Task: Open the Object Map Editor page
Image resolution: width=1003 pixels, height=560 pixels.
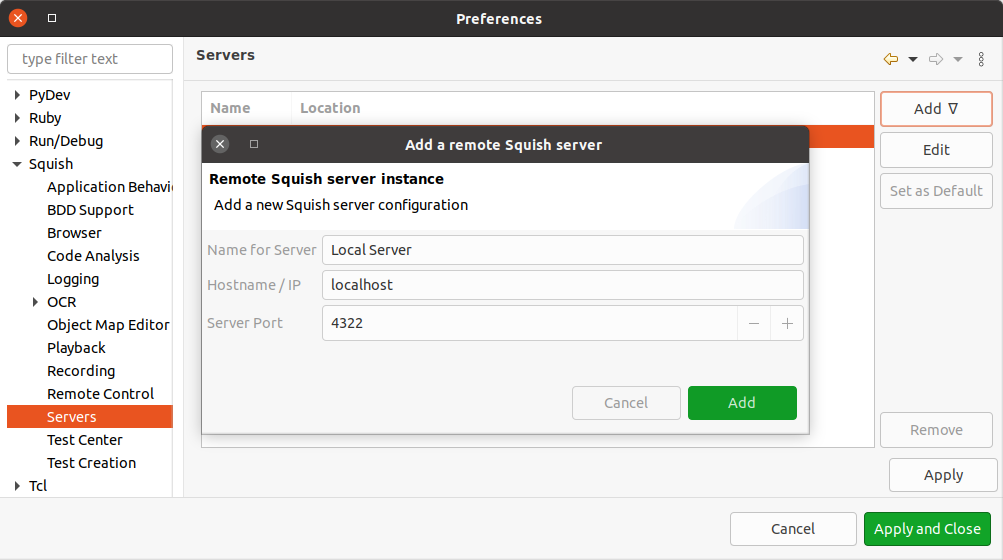Action: coord(108,325)
